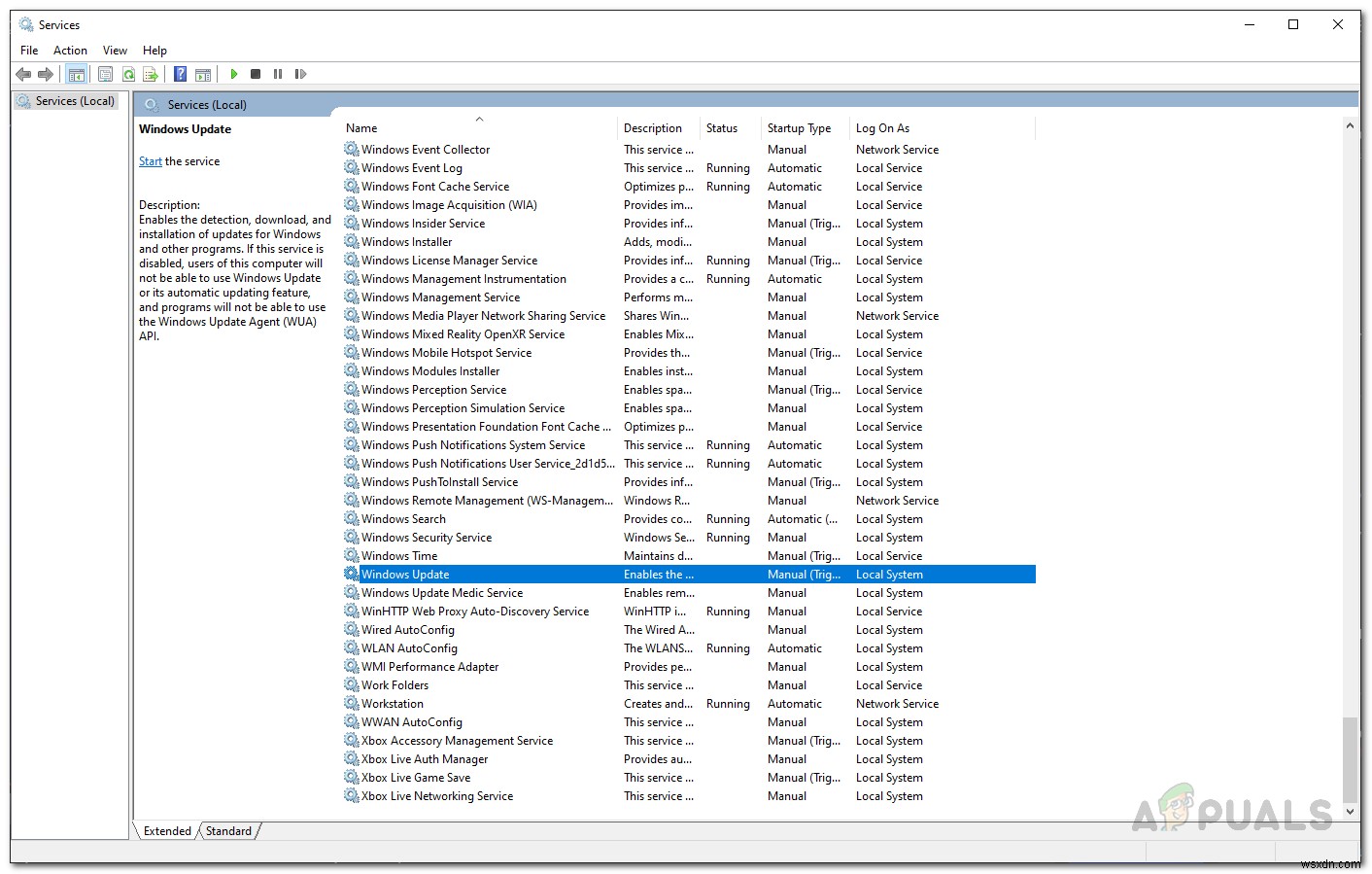The width and height of the screenshot is (1372, 874).
Task: Select Windows License Manager Service
Action: click(689, 260)
